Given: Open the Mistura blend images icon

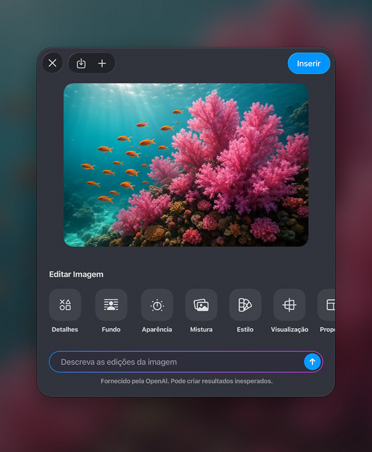Looking at the screenshot, I should (x=201, y=305).
